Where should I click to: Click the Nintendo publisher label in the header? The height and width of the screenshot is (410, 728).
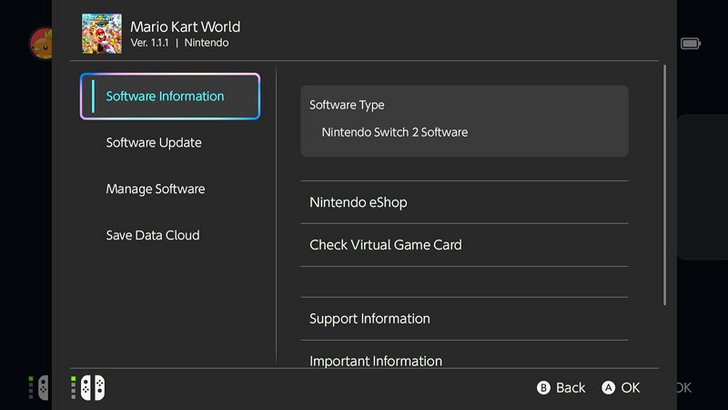207,43
